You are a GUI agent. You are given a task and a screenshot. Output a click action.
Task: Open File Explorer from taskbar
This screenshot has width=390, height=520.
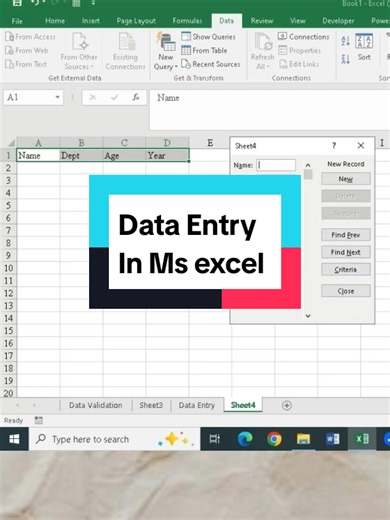[x=303, y=439]
